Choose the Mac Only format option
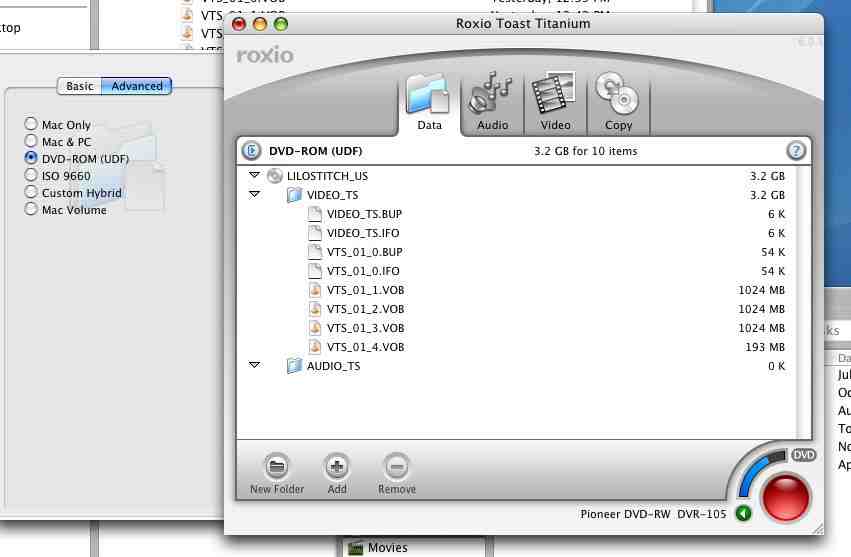Viewport: 851px width, 557px height. coord(31,124)
